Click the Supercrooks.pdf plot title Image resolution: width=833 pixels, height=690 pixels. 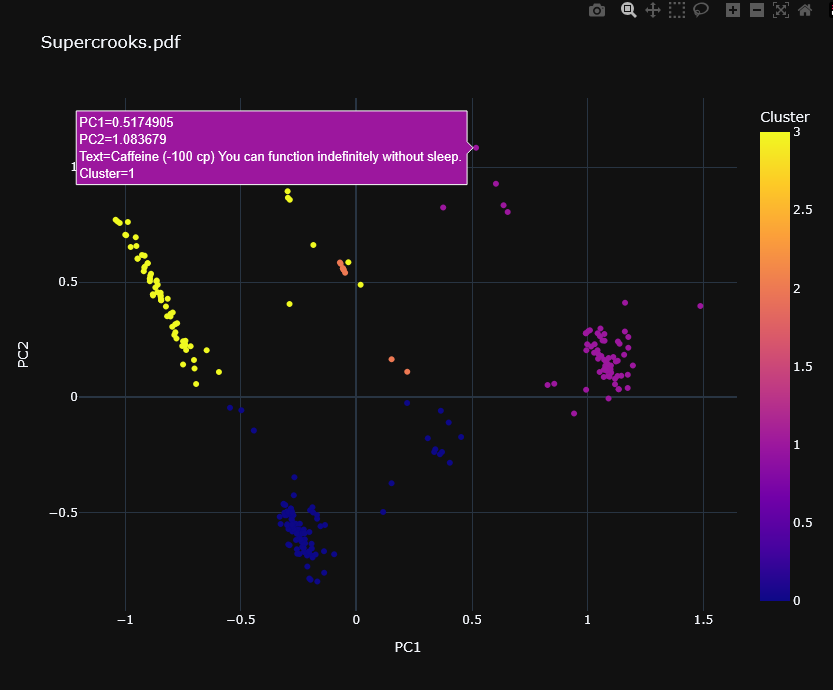tap(110, 42)
